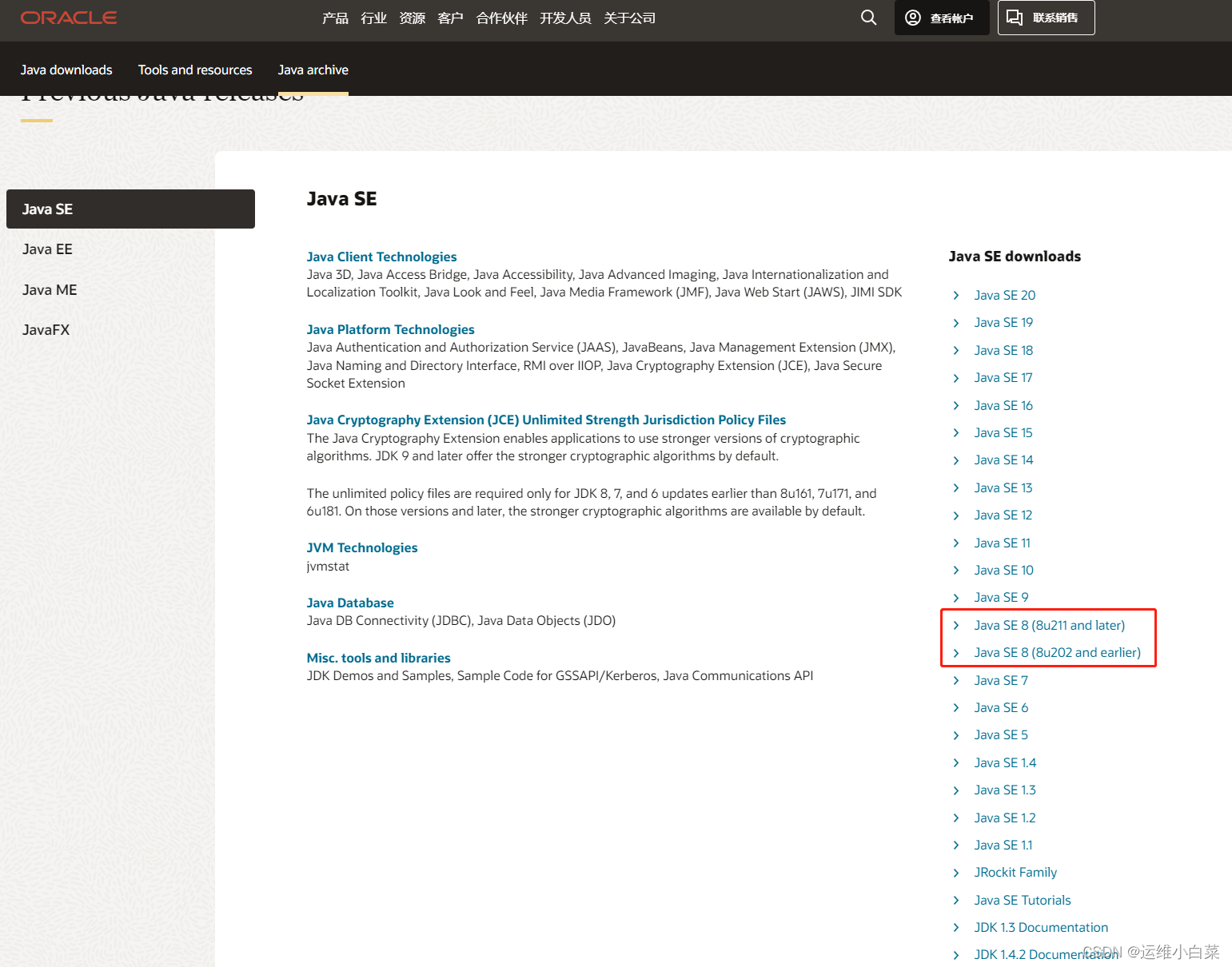Screen dimensions: 1232x967
Task: Open the 行业 menu
Action: 373,18
